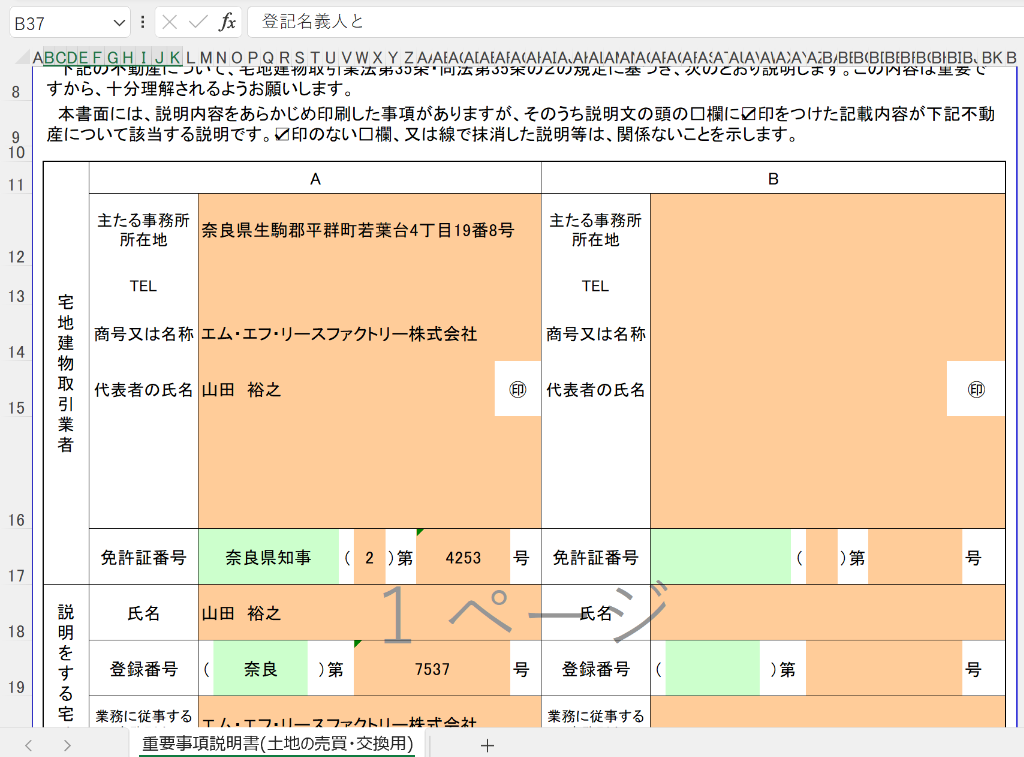Select the green 奈良県知事 license cell
This screenshot has width=1024, height=757.
click(x=268, y=558)
